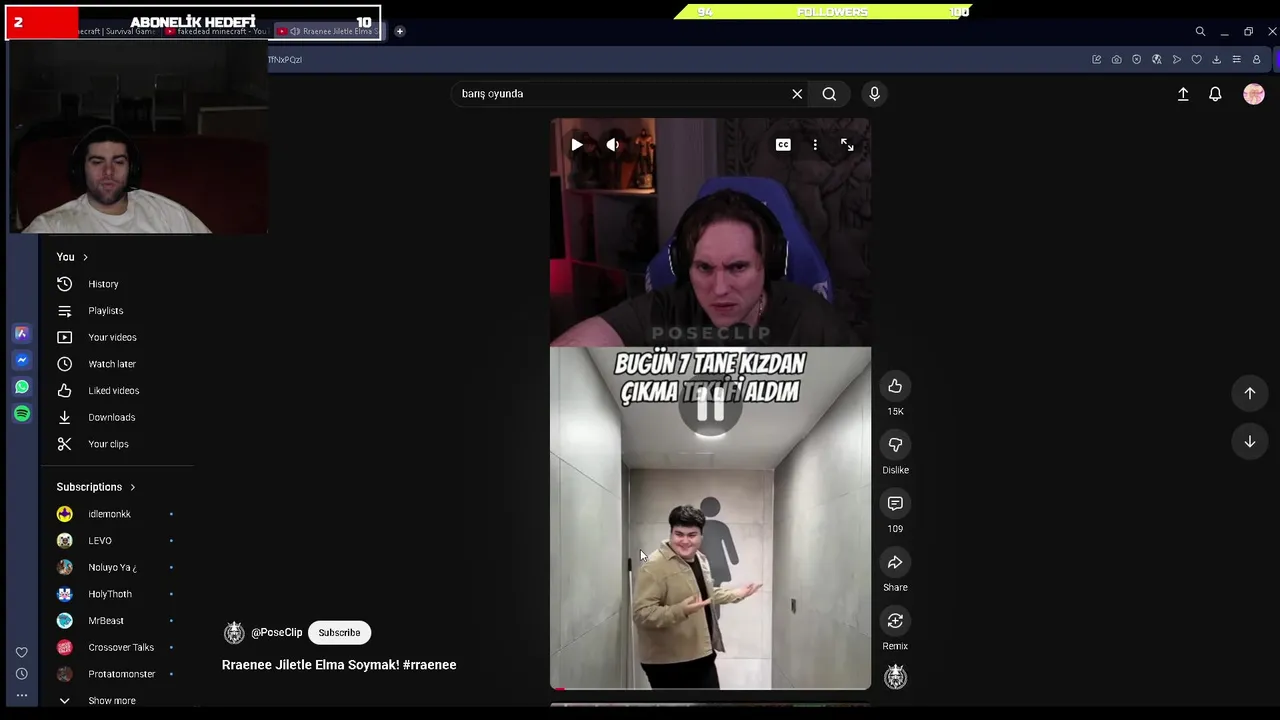This screenshot has height=720, width=1280.
Task: Switch to Rraenee Jiletle Elma tab
Action: (x=329, y=31)
